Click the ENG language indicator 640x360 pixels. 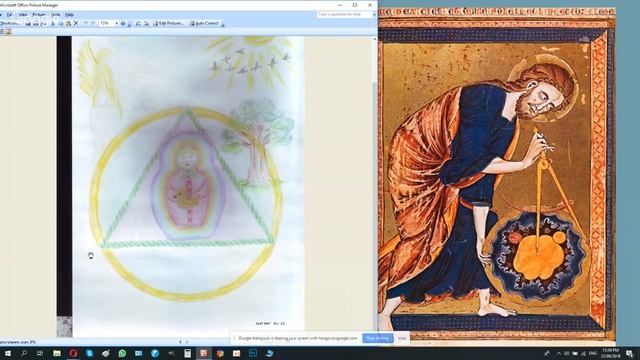pos(593,353)
